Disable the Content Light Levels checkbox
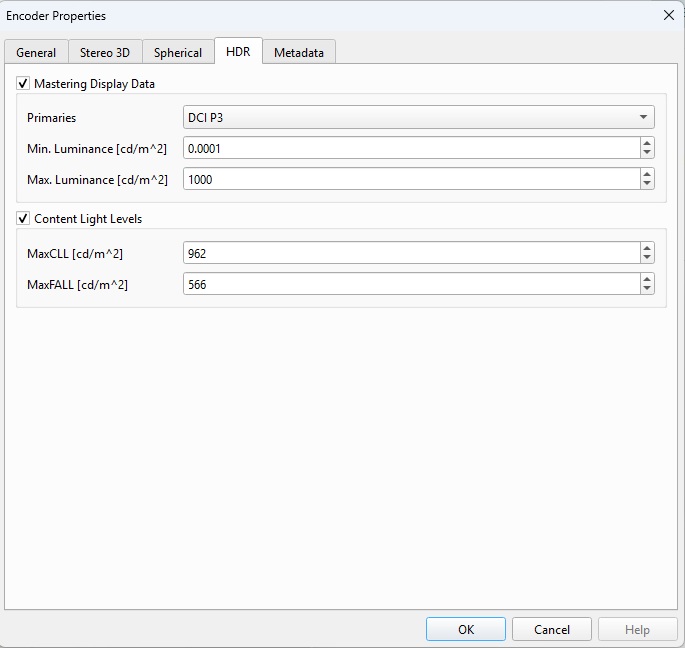Screen dimensions: 685x648 pyautogui.click(x=23, y=218)
